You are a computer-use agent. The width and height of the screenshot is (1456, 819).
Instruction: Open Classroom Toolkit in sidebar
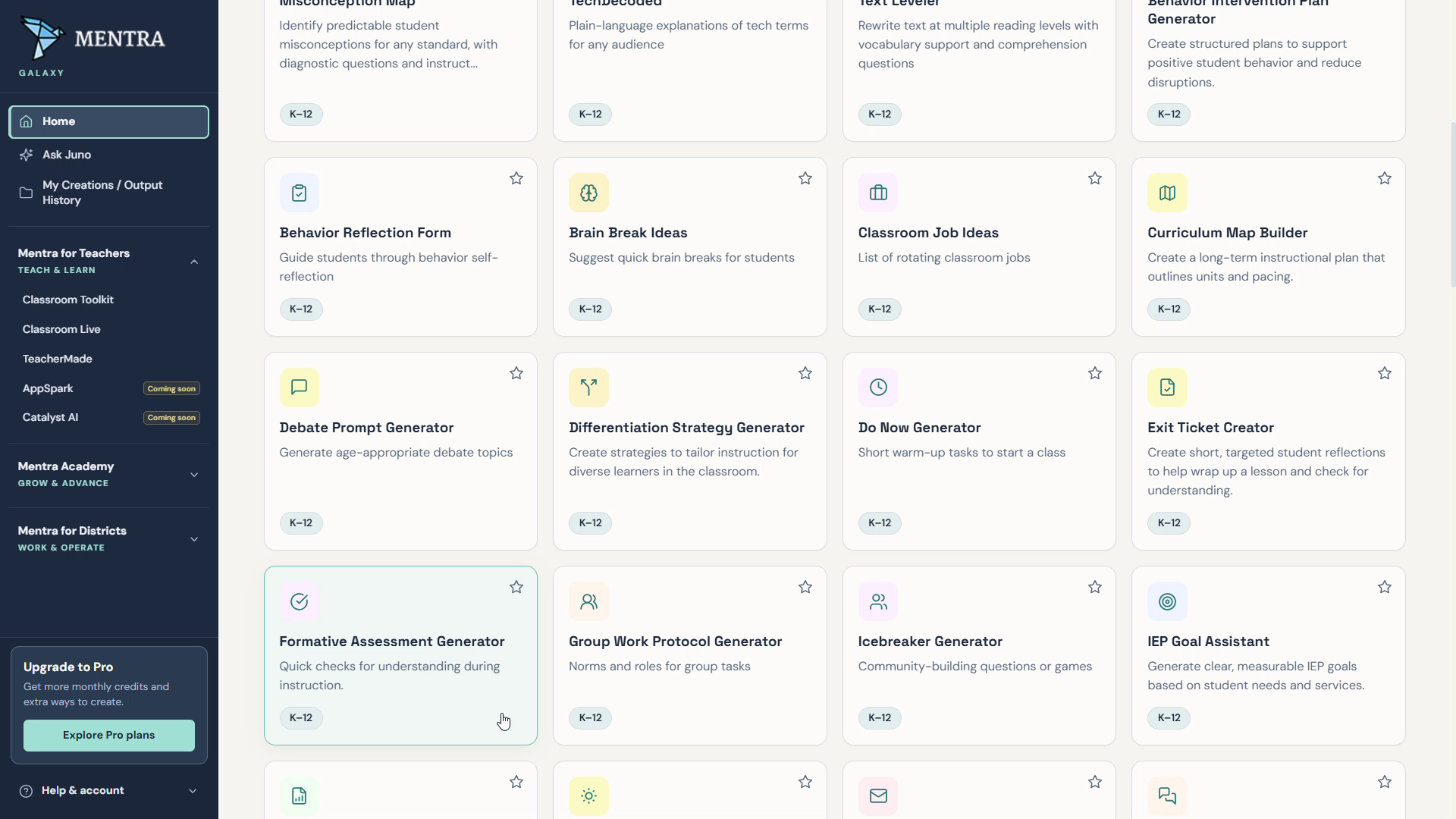(68, 300)
